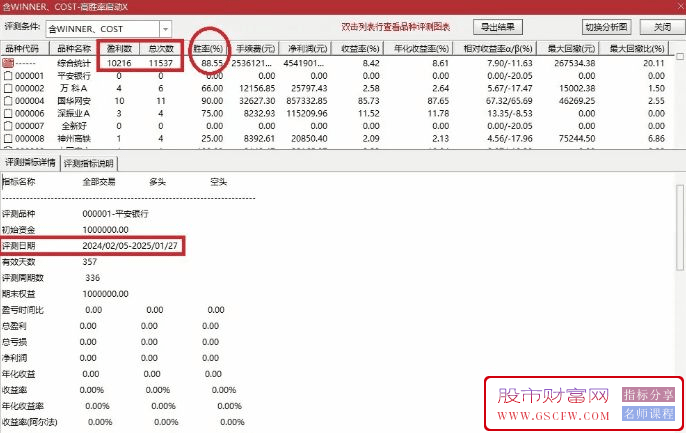The image size is (686, 433).
Task: Select the 全新好 row name
Action: coord(74,126)
